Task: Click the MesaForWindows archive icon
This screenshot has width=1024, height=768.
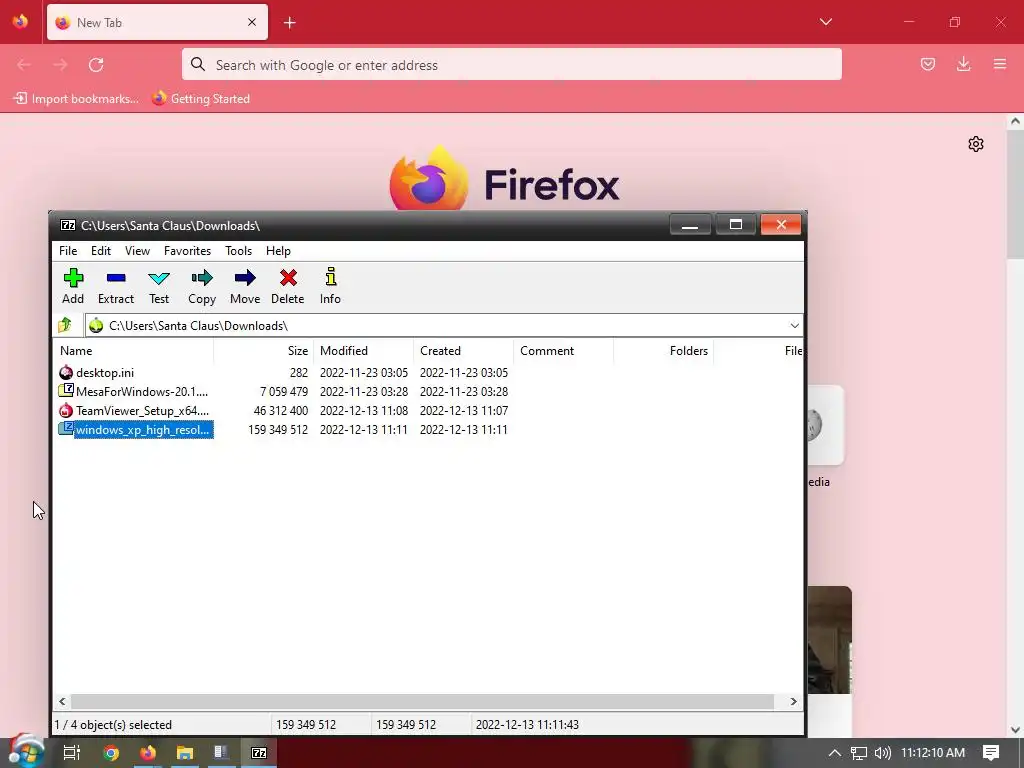Action: [x=66, y=391]
